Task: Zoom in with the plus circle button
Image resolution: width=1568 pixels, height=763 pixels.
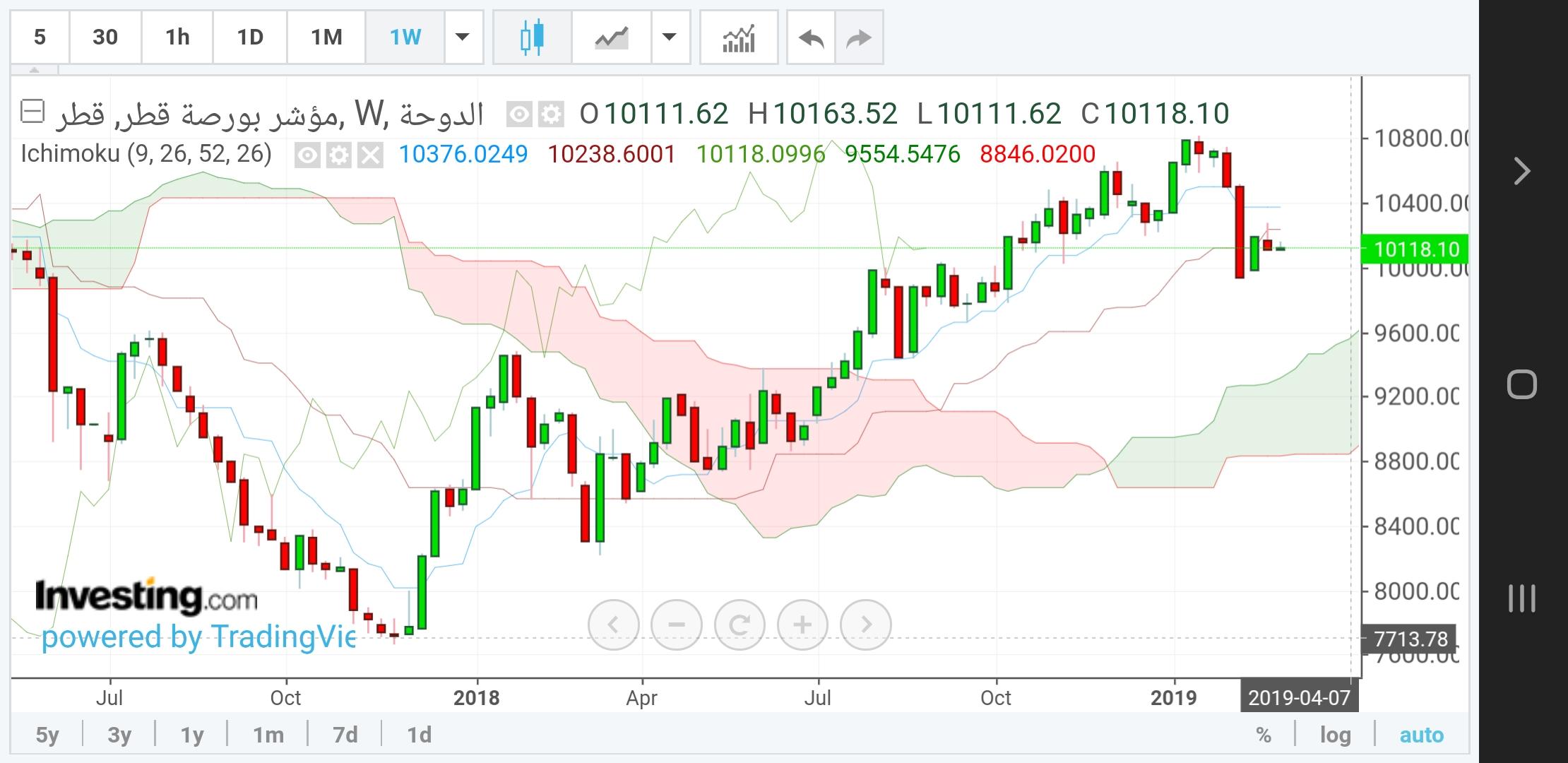Action: 802,625
